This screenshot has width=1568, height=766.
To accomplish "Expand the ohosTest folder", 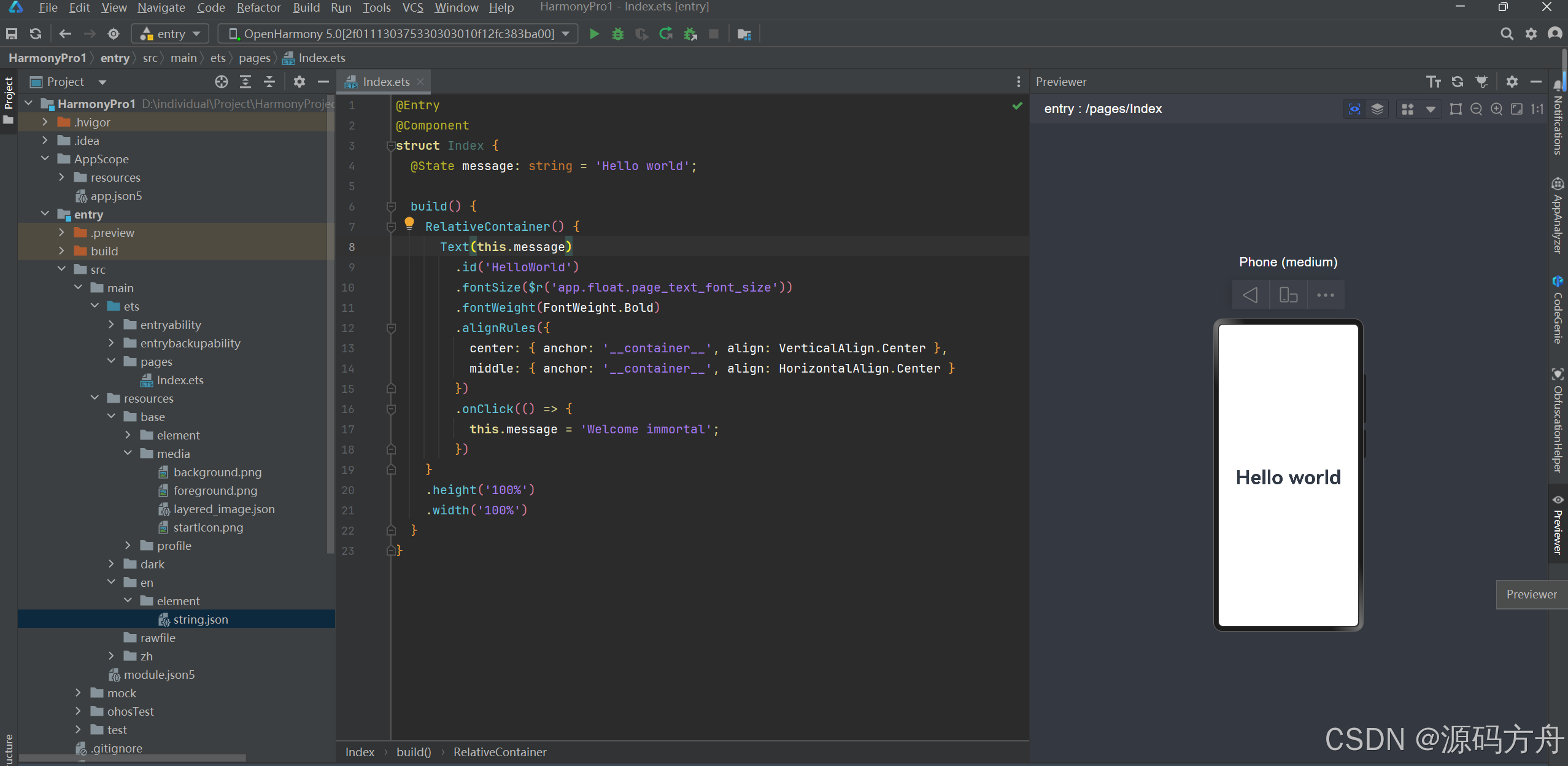I will [x=78, y=711].
